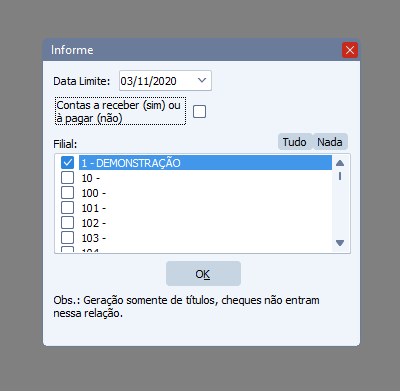Screen dimensions: 400x391
Task: Uncheck the 1 - DEMONSTRAÇÃO checkbox
Action: pos(67,163)
